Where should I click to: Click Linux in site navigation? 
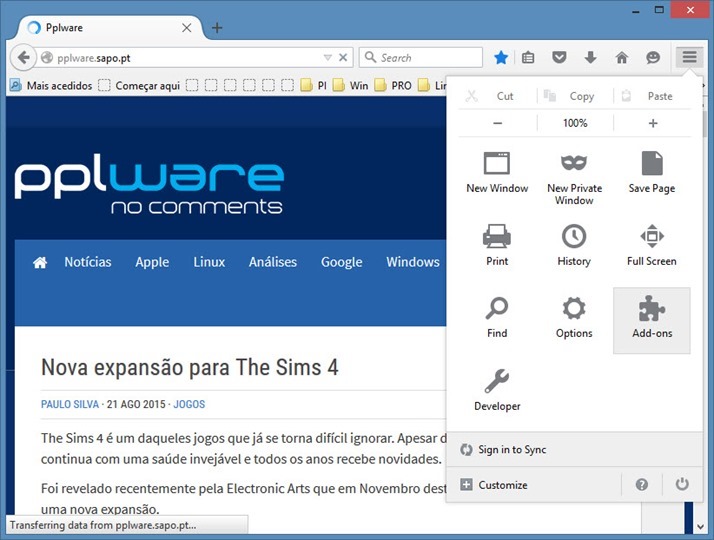coord(209,262)
